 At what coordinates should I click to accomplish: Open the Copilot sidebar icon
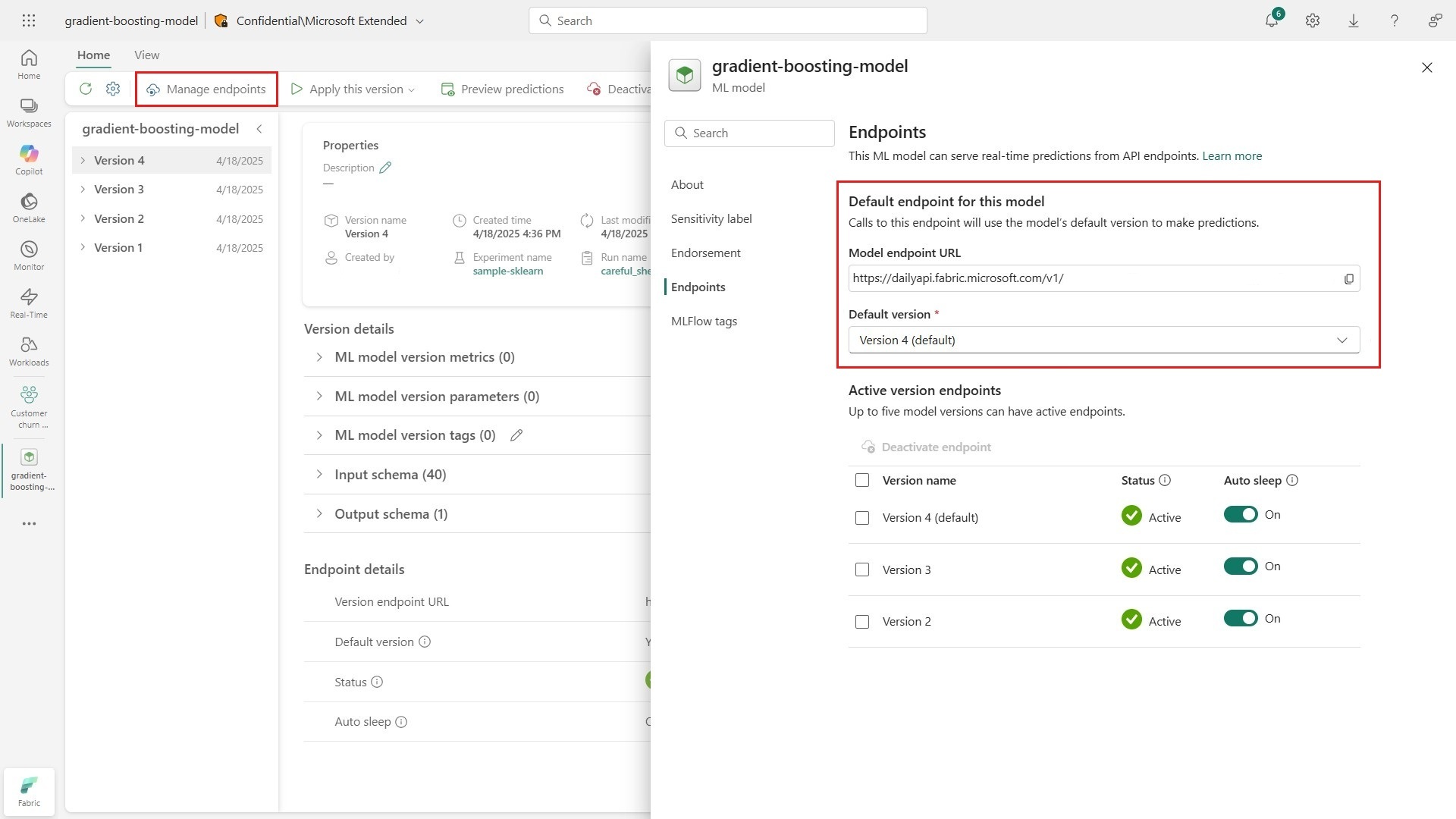(29, 159)
